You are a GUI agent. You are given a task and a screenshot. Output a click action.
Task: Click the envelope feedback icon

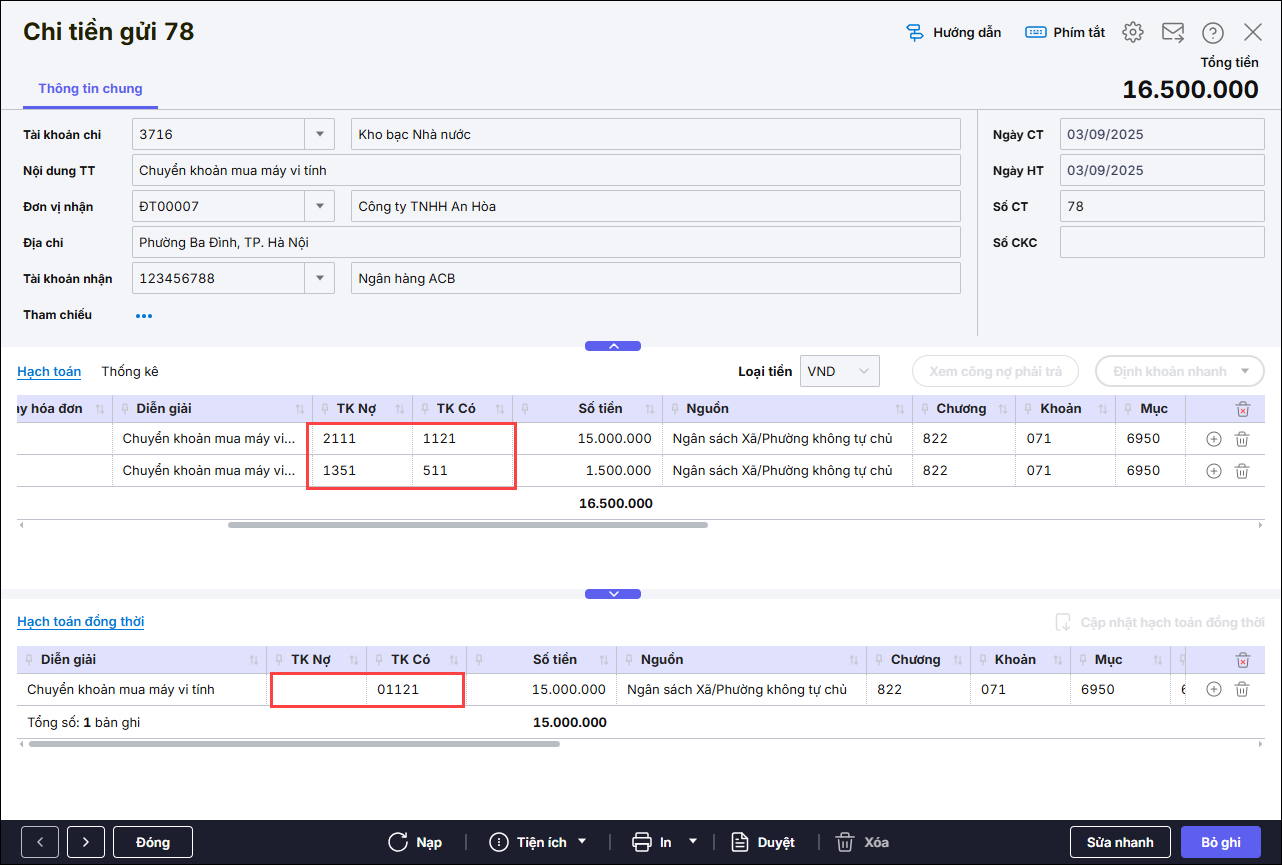pyautogui.click(x=1172, y=32)
